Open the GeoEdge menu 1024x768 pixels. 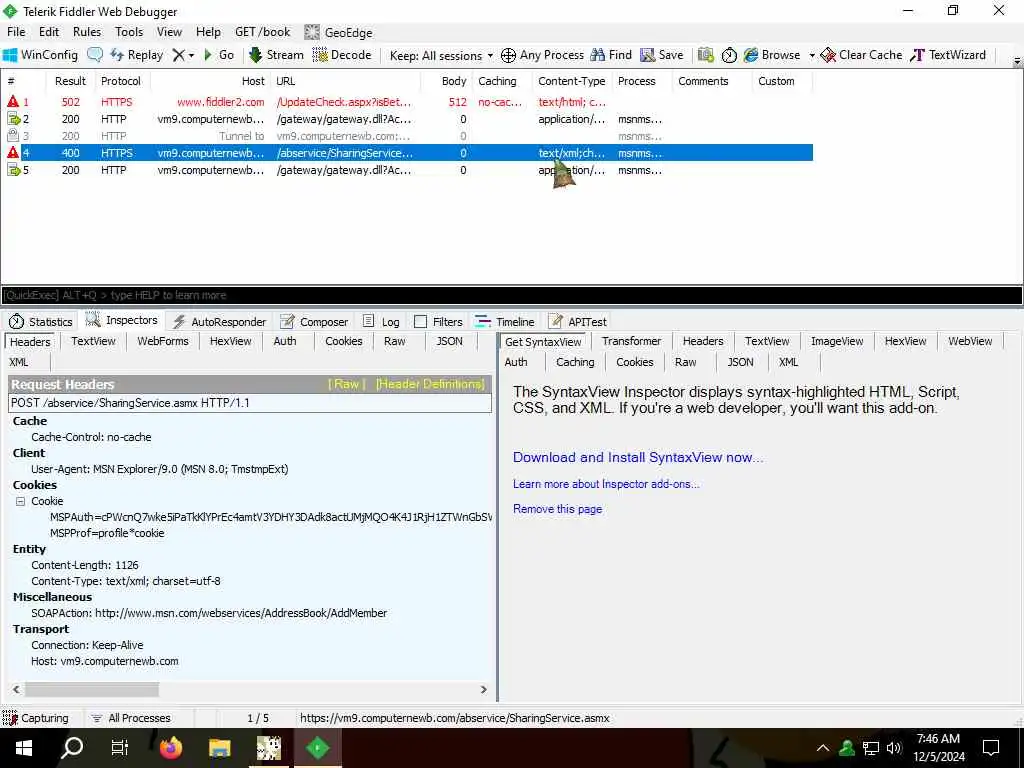pos(338,32)
